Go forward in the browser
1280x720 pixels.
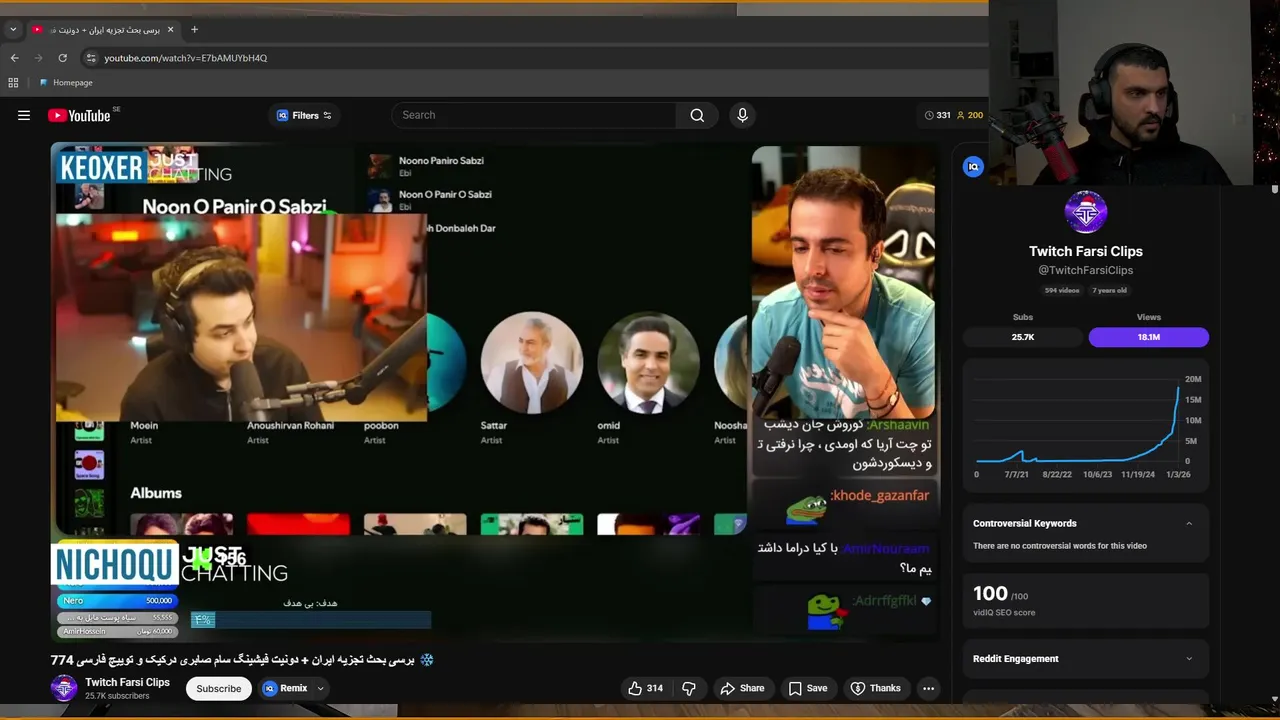coord(38,58)
